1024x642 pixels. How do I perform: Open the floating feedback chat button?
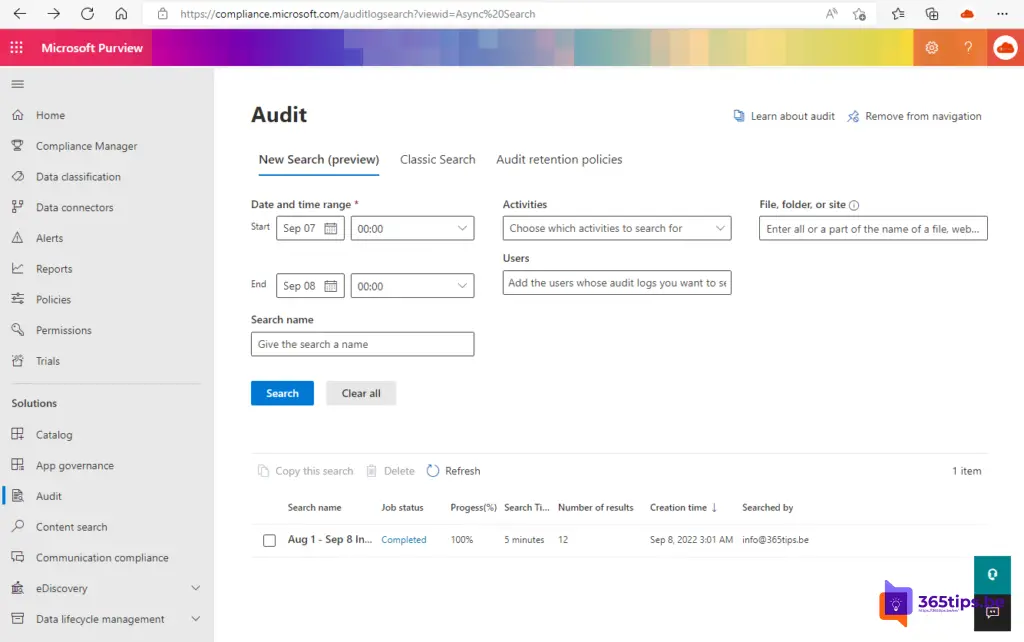pos(993,612)
